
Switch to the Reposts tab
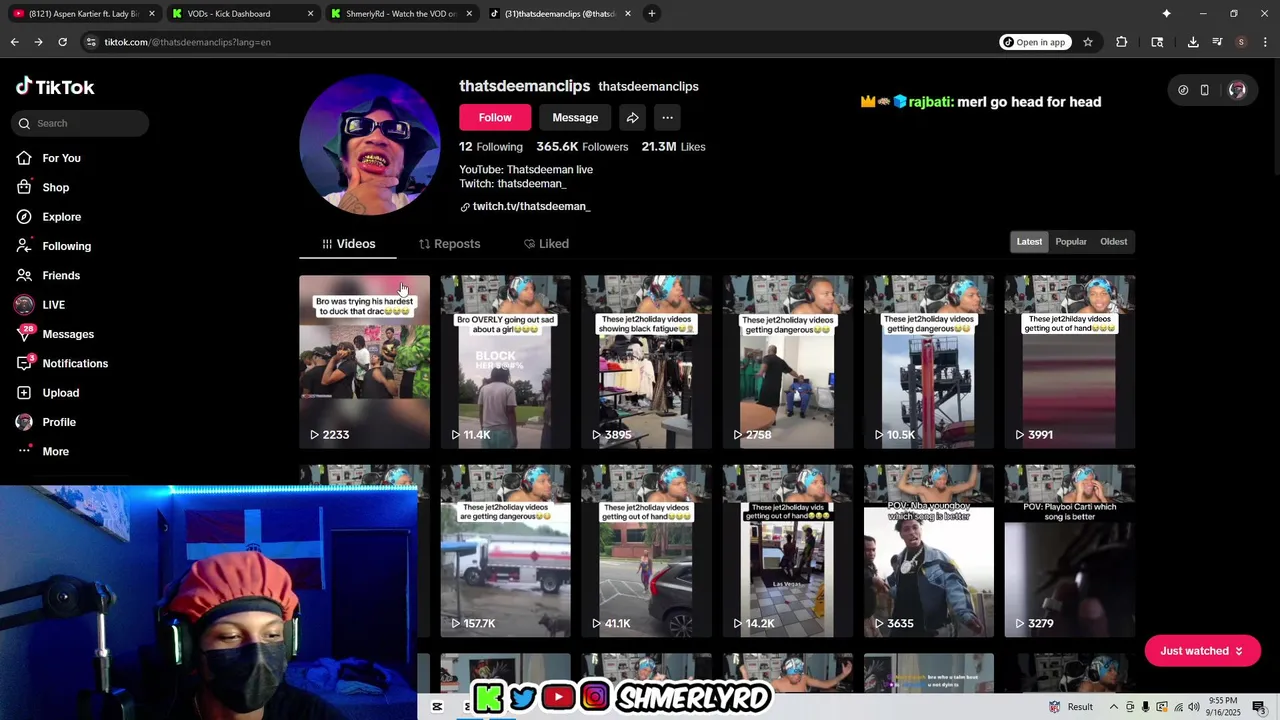pos(449,244)
